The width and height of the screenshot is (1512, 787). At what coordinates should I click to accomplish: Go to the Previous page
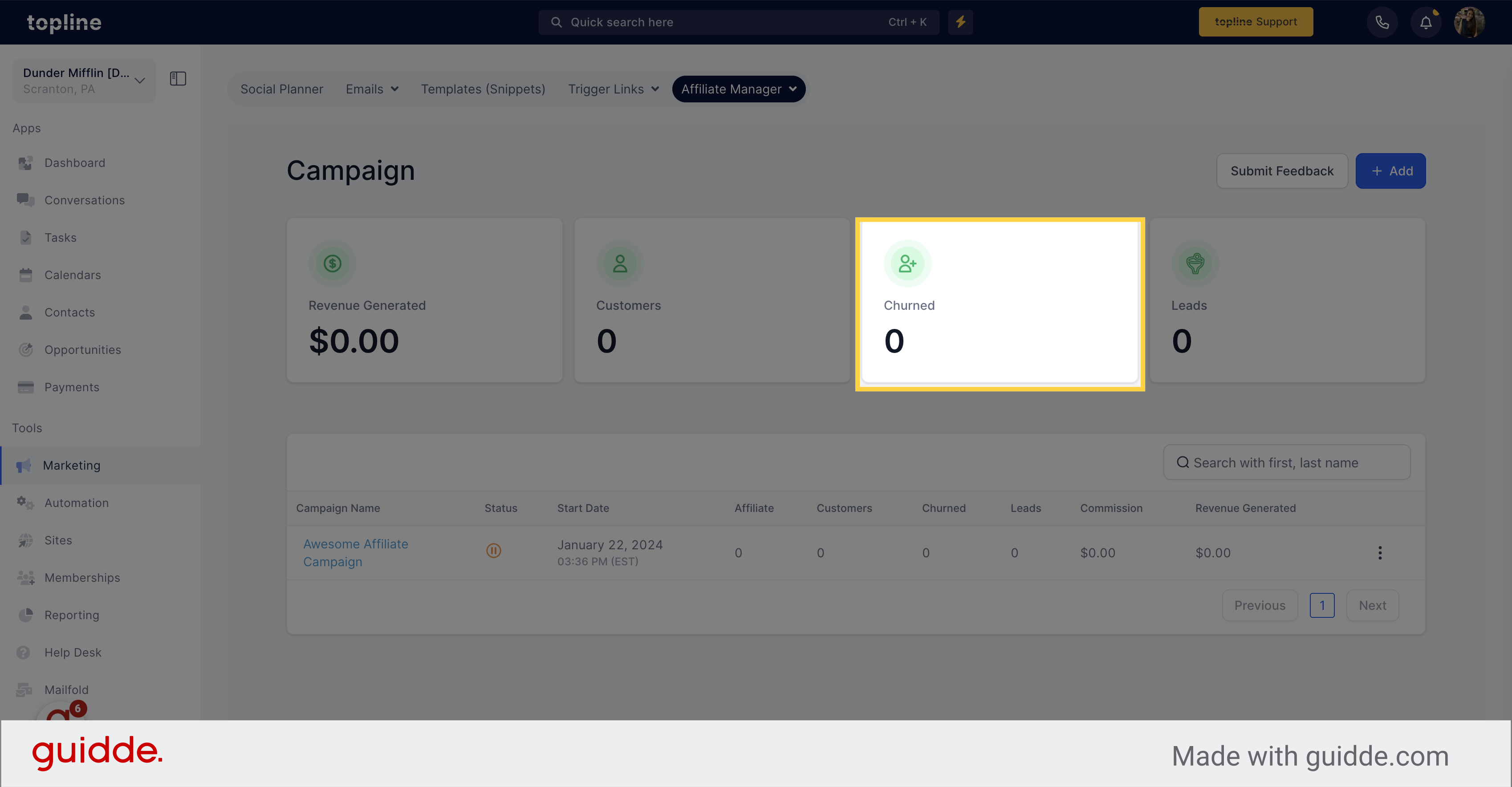click(x=1260, y=605)
